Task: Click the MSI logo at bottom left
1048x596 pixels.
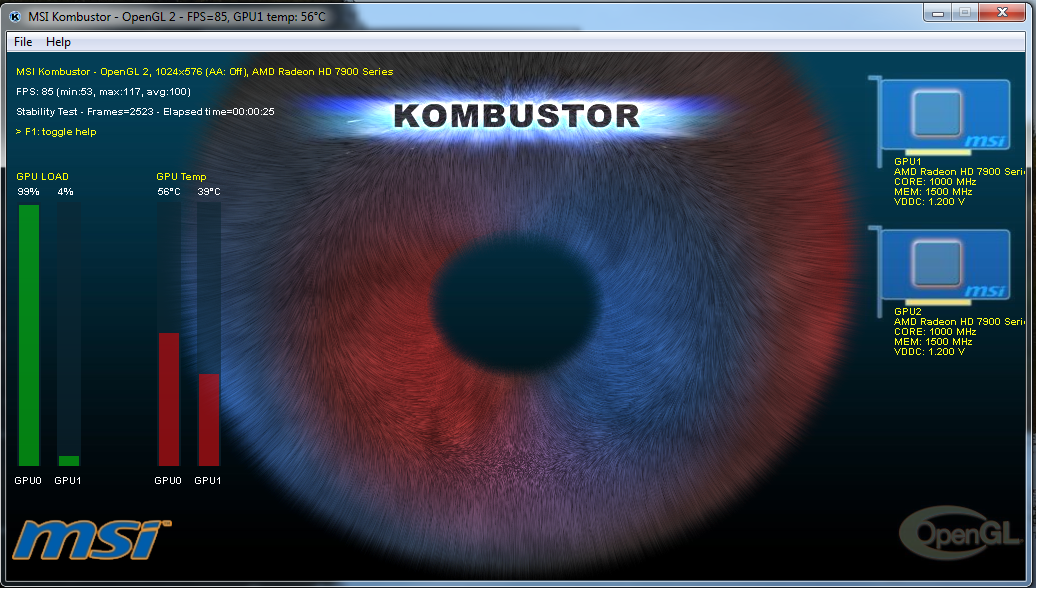Action: [x=92, y=540]
